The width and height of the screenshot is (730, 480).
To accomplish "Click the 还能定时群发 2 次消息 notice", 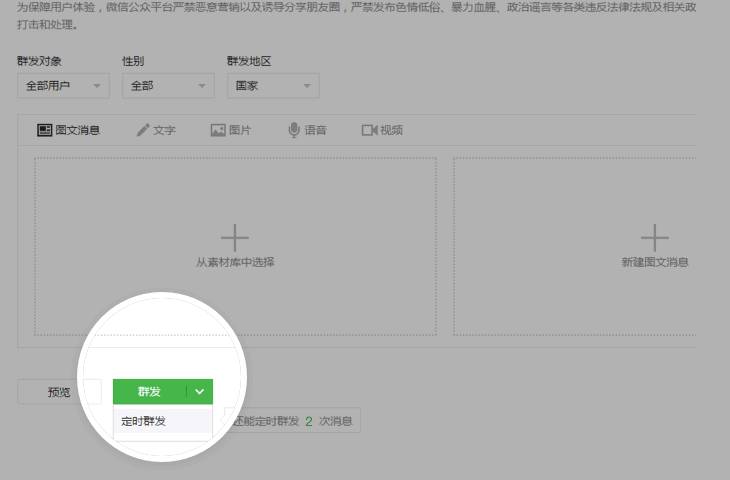I will 295,421.
